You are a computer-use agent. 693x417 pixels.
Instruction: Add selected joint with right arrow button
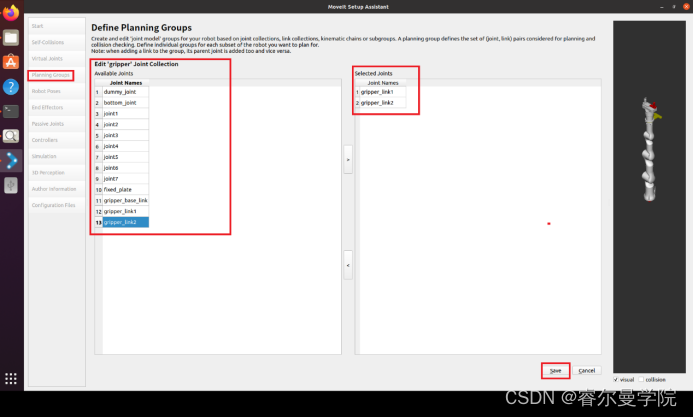click(x=348, y=159)
